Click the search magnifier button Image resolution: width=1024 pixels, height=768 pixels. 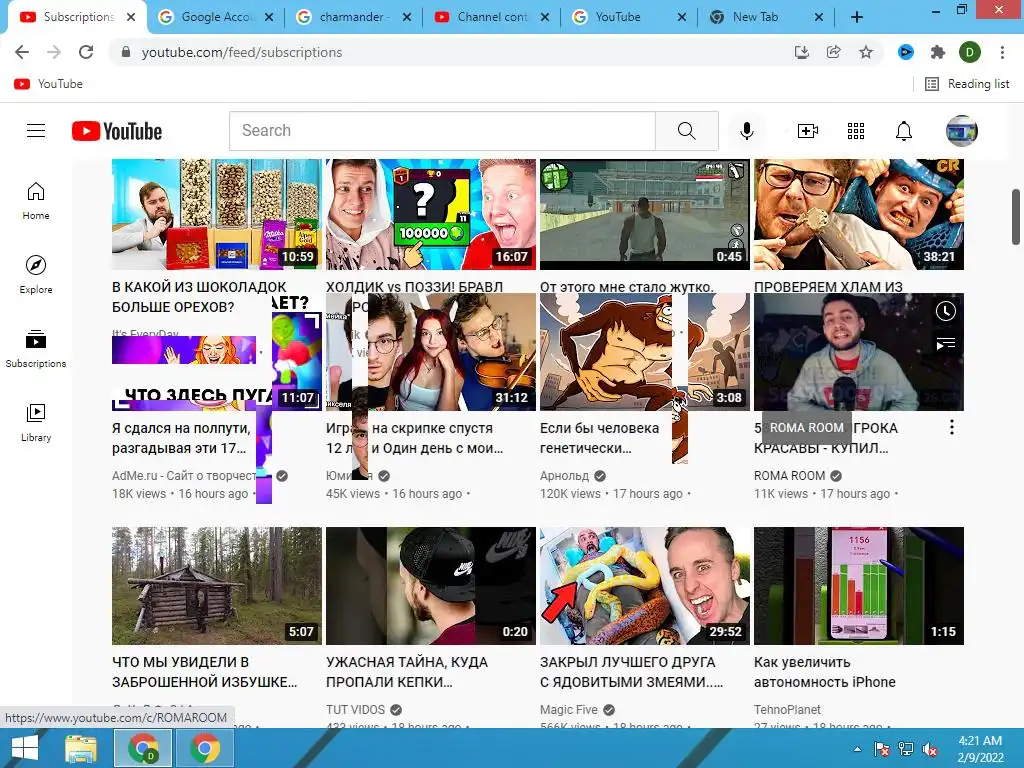686,131
